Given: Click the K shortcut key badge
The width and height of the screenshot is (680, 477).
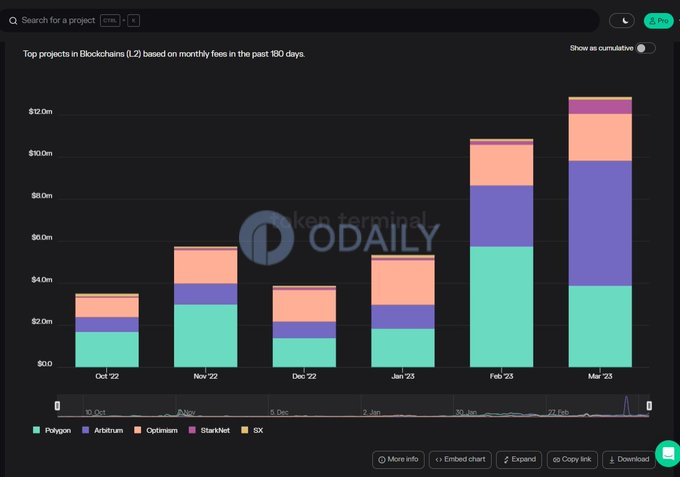Looking at the screenshot, I should tap(134, 20).
